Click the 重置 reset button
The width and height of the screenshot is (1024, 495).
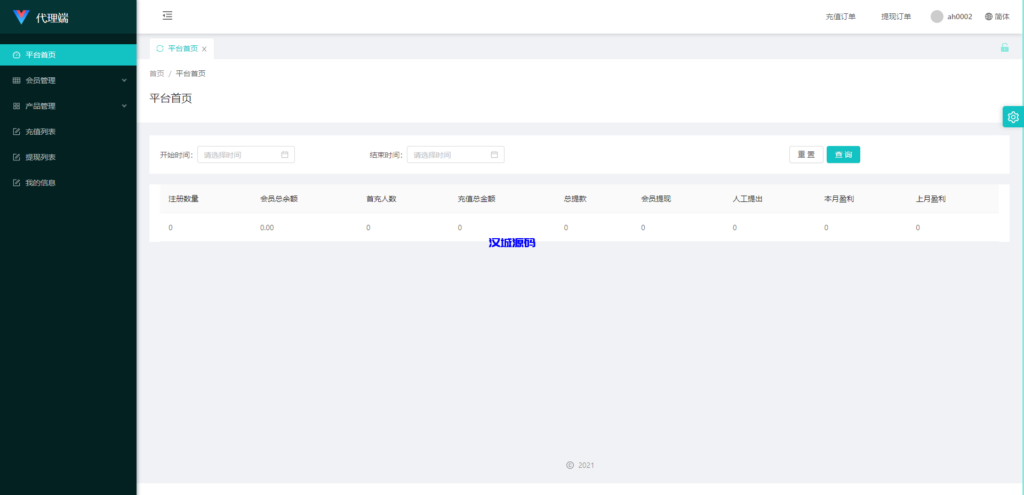click(x=806, y=155)
